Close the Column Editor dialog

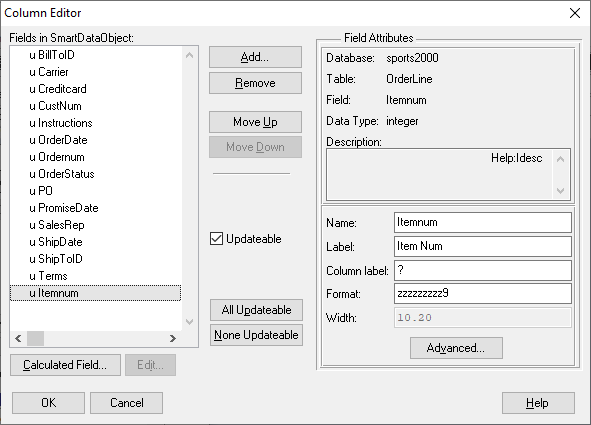[x=575, y=13]
